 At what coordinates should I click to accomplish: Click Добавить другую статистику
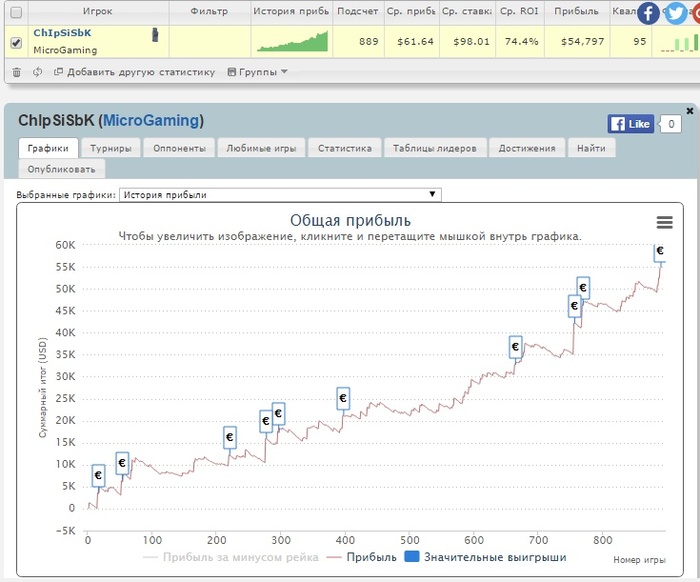coord(134,72)
